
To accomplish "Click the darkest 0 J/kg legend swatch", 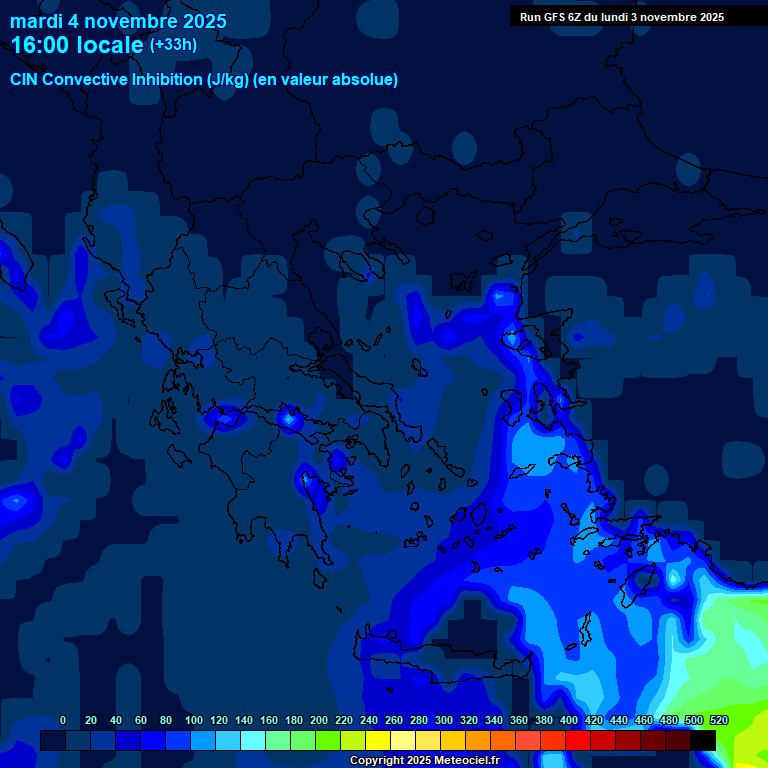I will (x=53, y=740).
